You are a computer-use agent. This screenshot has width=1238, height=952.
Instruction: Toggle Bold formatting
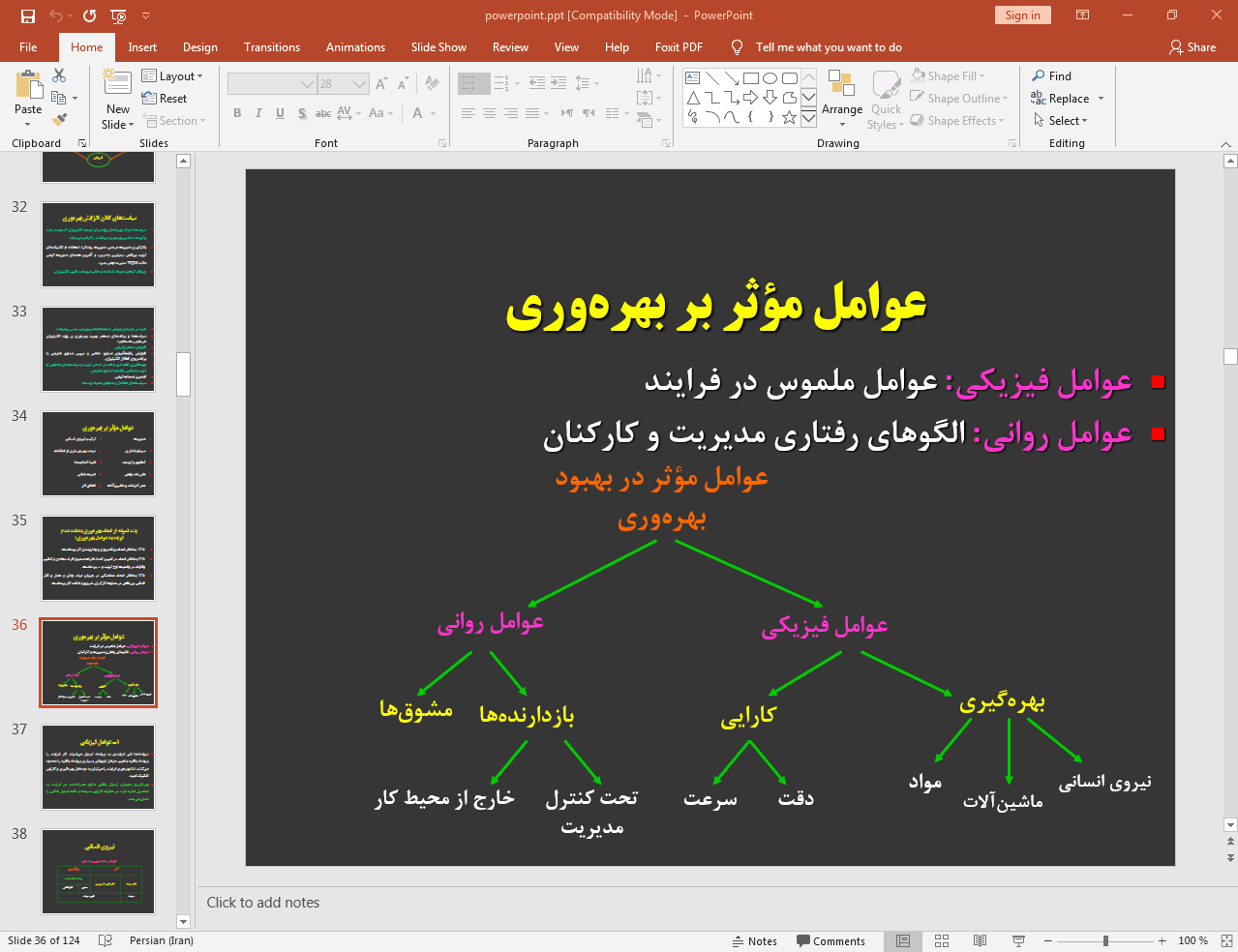pyautogui.click(x=237, y=113)
